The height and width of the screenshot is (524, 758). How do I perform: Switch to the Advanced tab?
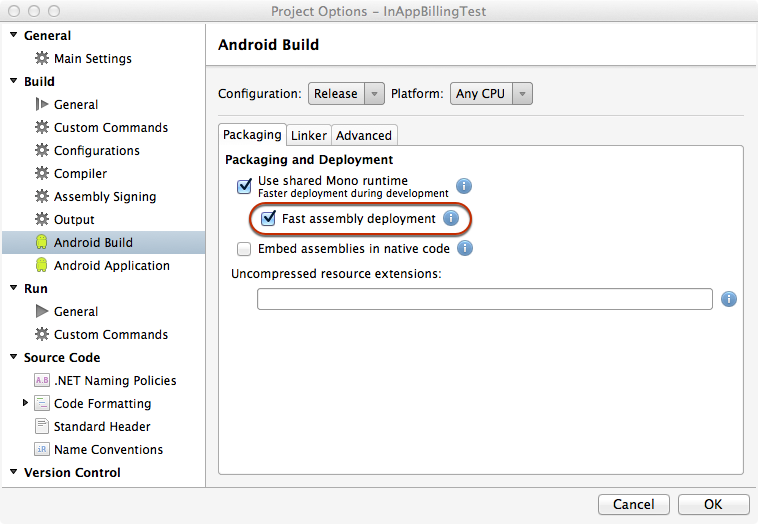[x=364, y=135]
